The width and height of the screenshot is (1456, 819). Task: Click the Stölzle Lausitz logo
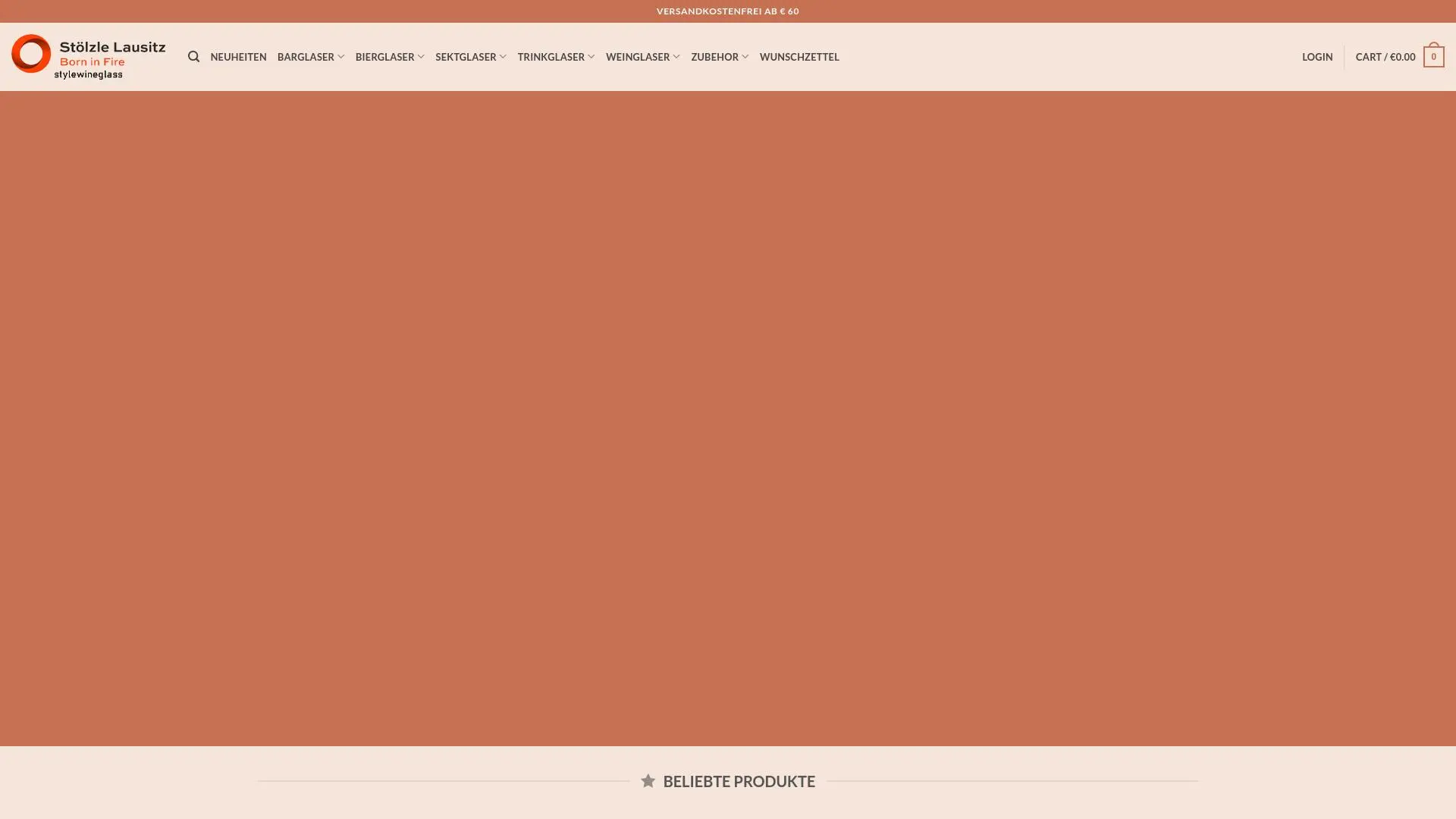pos(88,56)
